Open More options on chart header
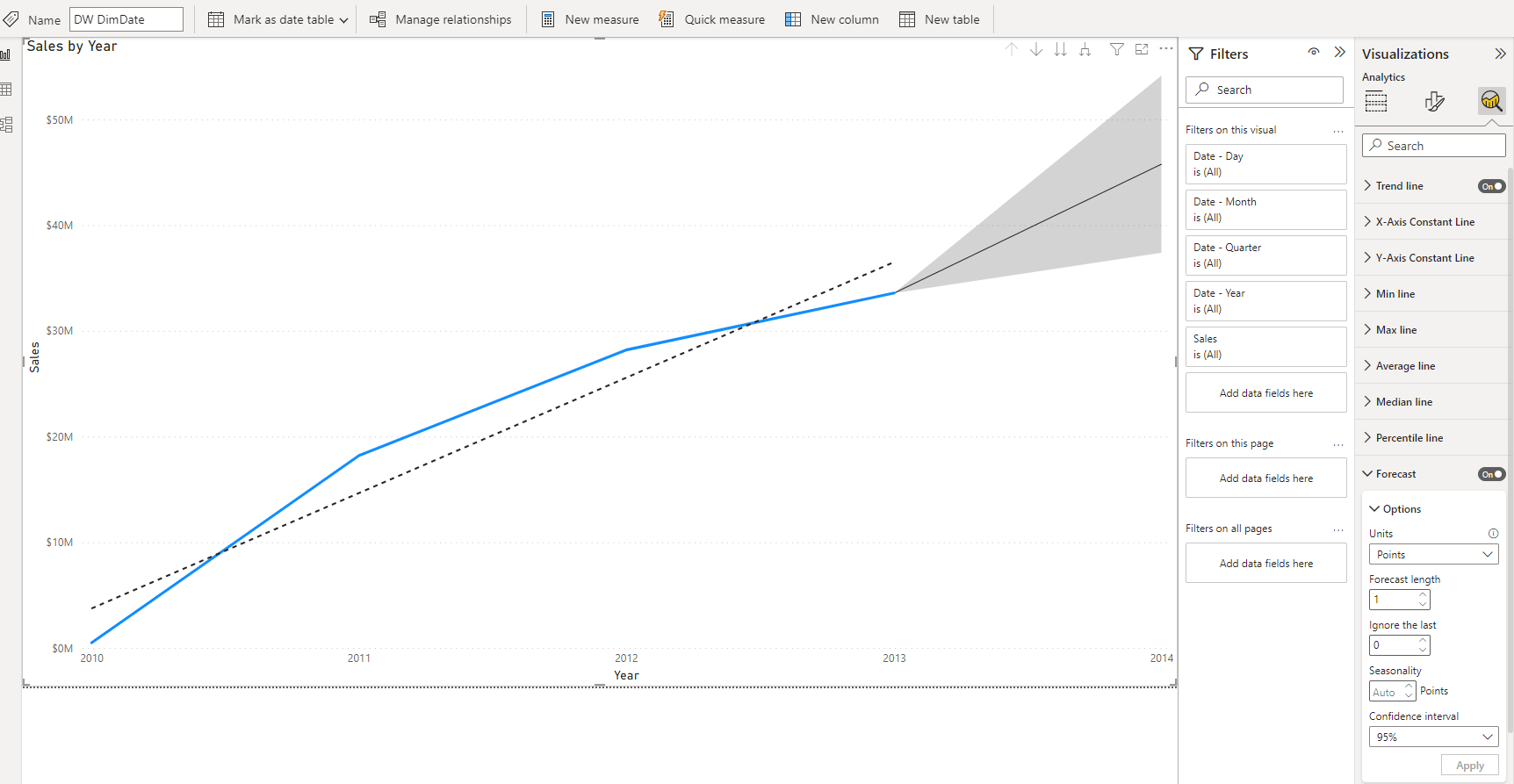Screen dimensions: 1514x784 [x=1166, y=49]
